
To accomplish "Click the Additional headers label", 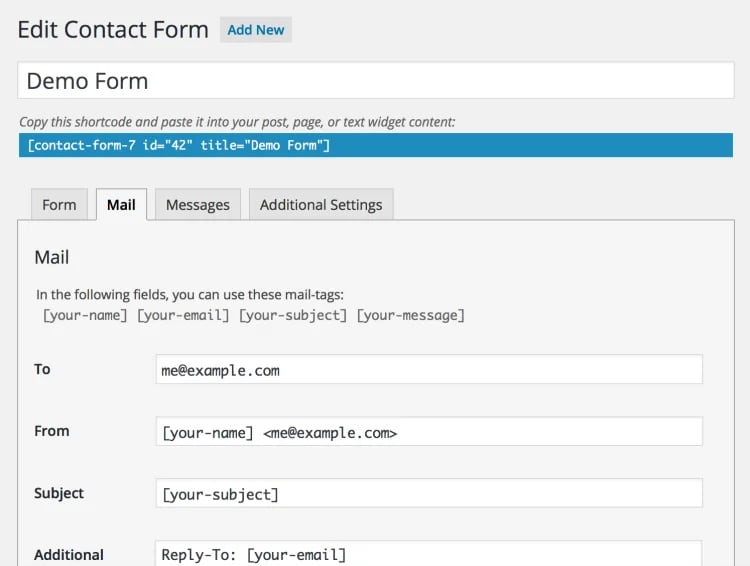I will tap(69, 554).
